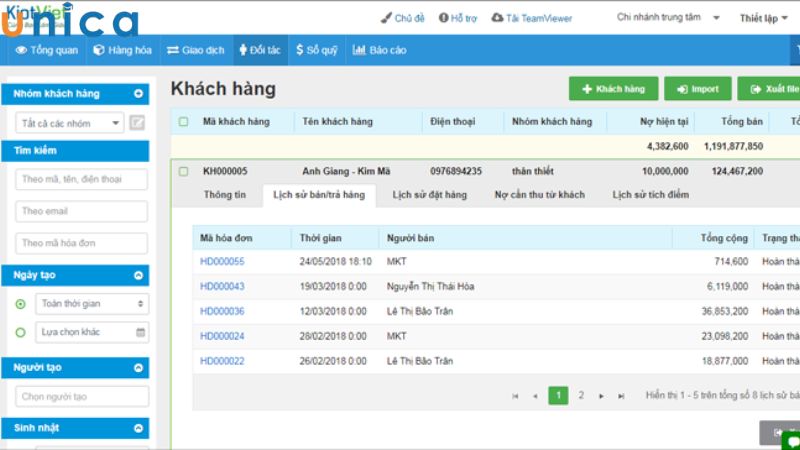Open Báo cáo reports menu

click(380, 50)
